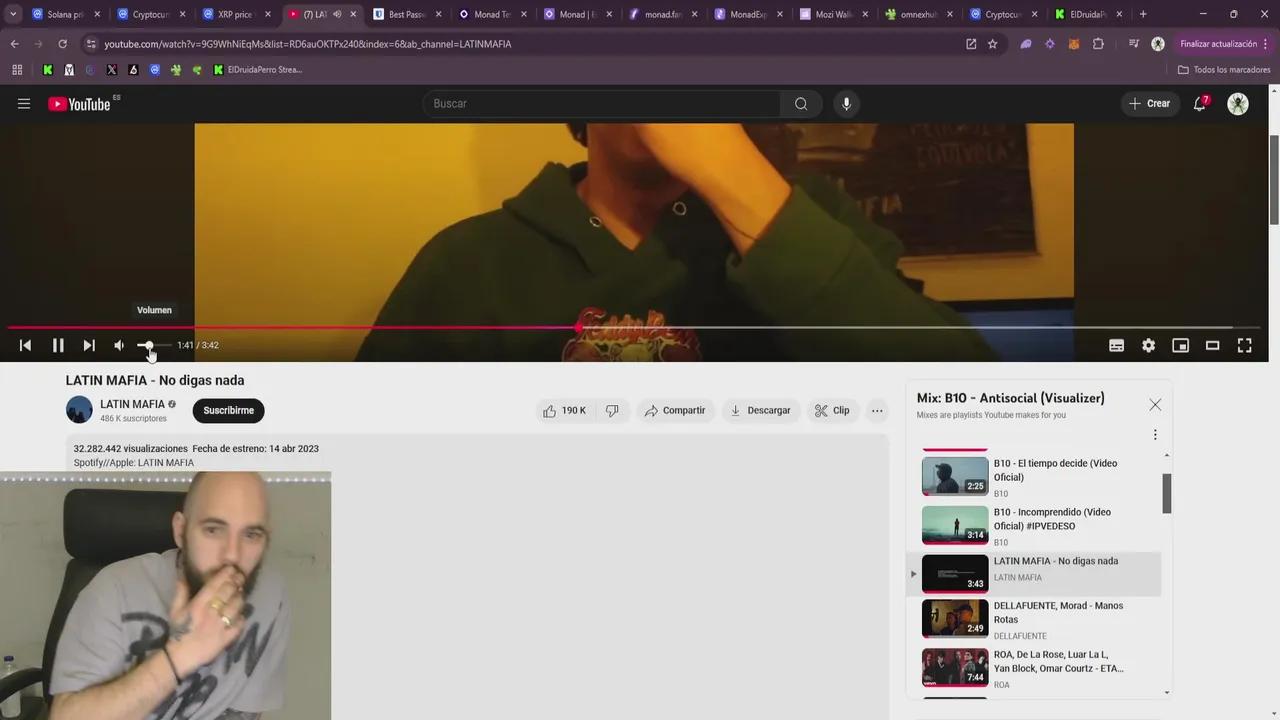Open the ElDruidaPerro Strea... bookmark

click(258, 70)
